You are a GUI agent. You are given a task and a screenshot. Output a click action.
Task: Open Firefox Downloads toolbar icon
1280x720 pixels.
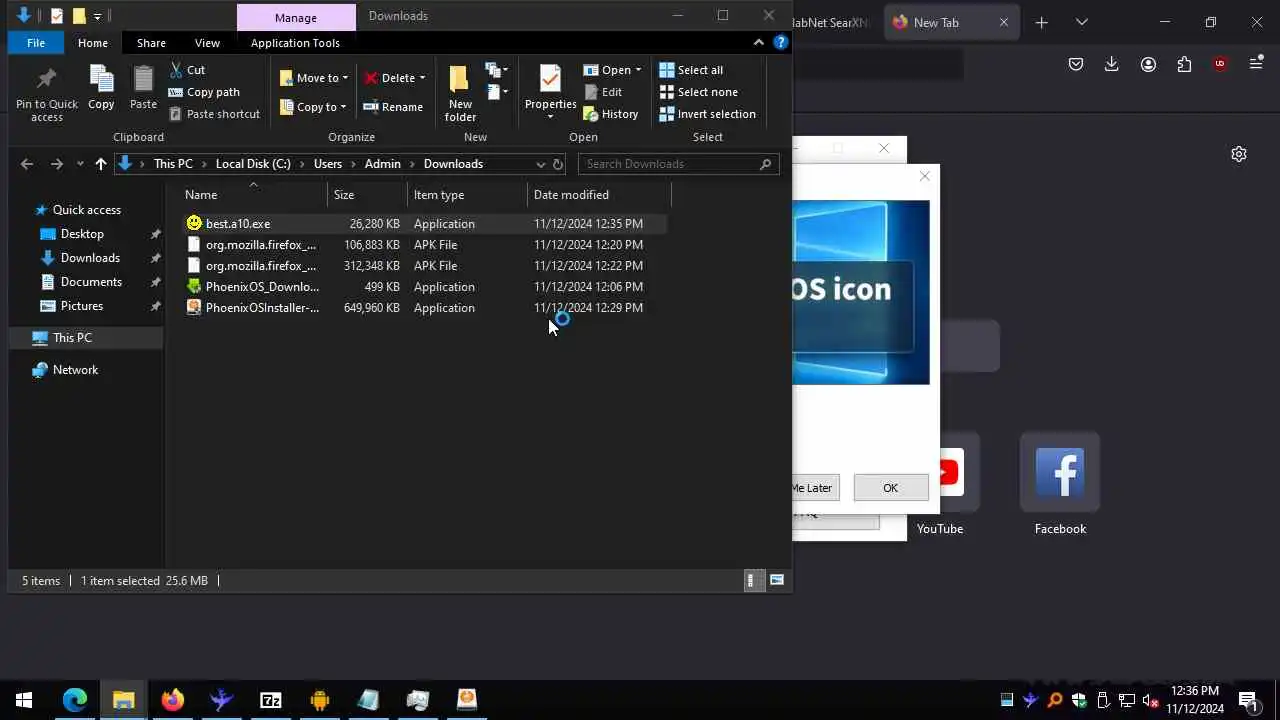click(x=1111, y=64)
